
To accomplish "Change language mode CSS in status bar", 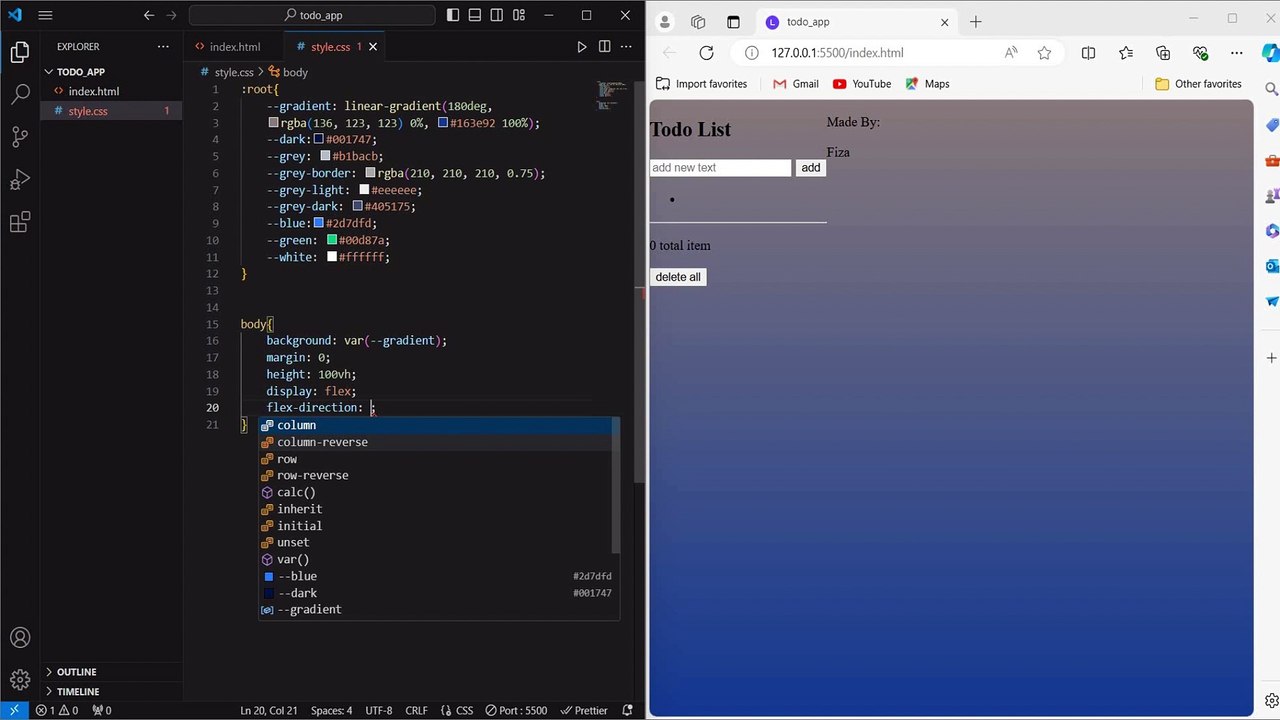I will coord(456,710).
